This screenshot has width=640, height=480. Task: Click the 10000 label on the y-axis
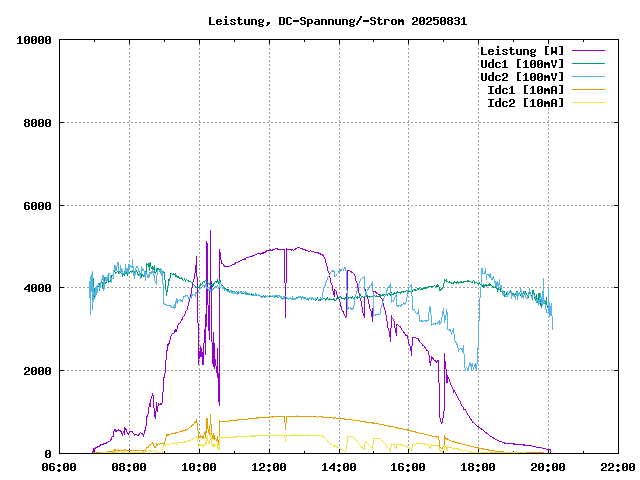(x=34, y=40)
